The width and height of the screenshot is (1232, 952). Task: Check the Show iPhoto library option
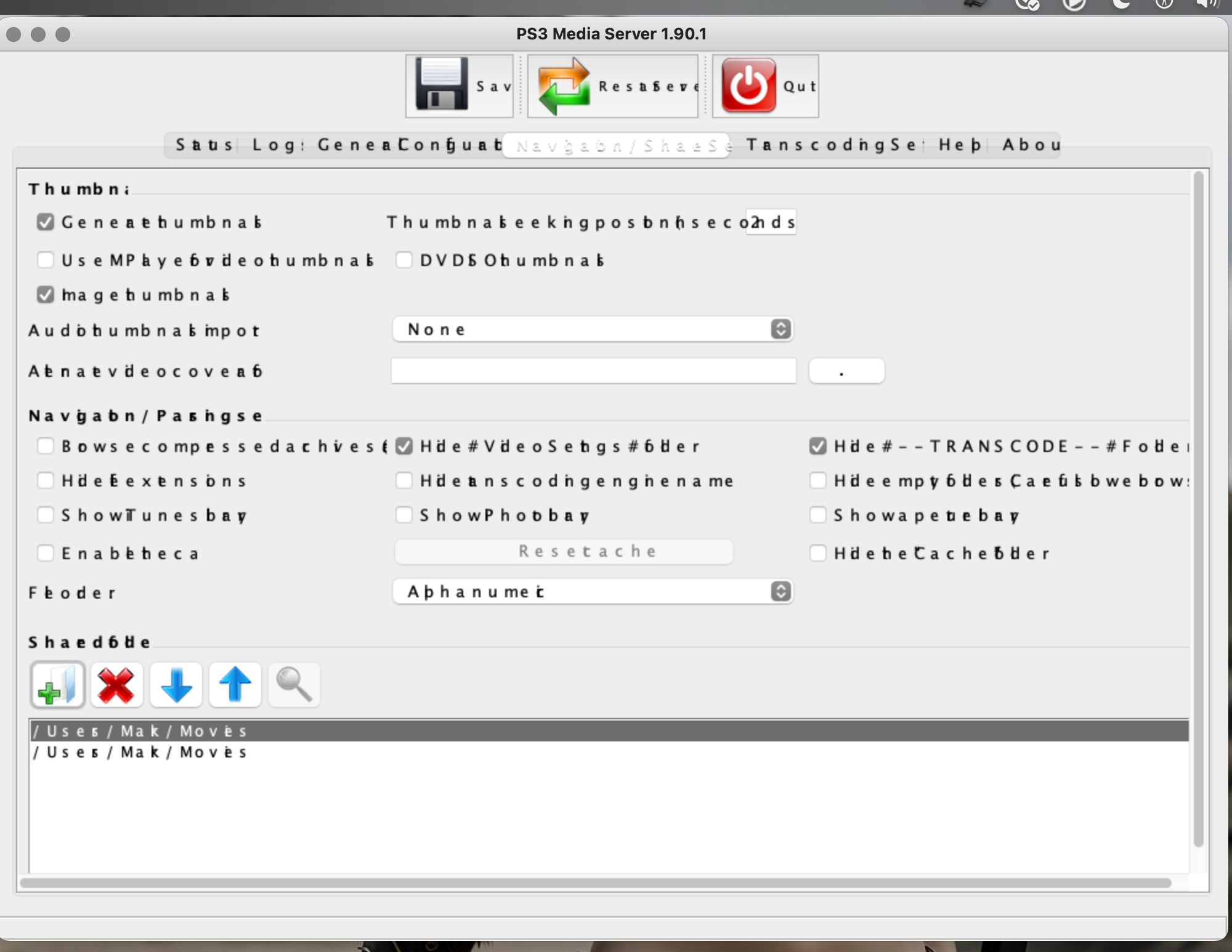coord(404,515)
